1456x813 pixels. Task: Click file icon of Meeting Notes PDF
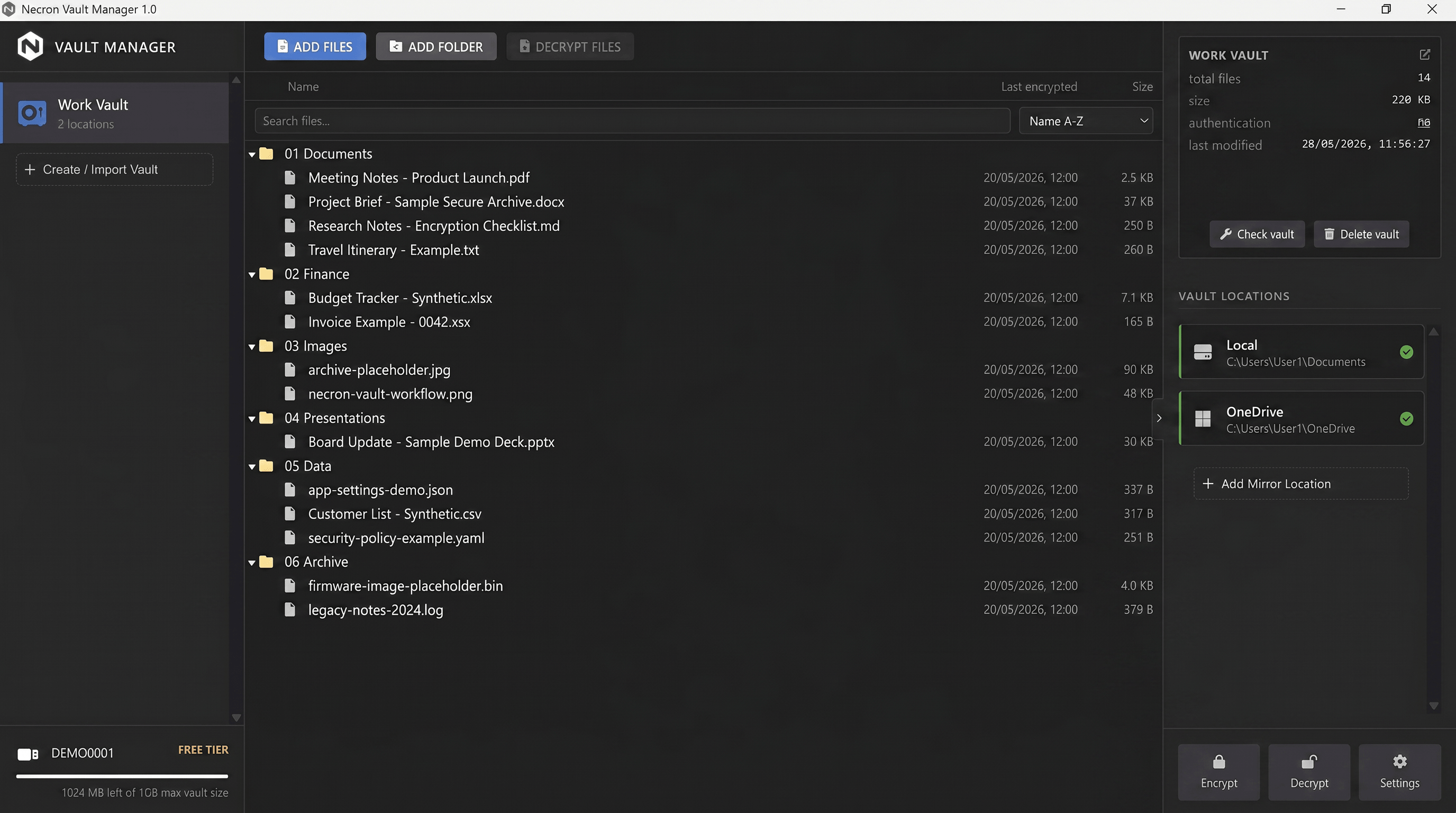[290, 177]
